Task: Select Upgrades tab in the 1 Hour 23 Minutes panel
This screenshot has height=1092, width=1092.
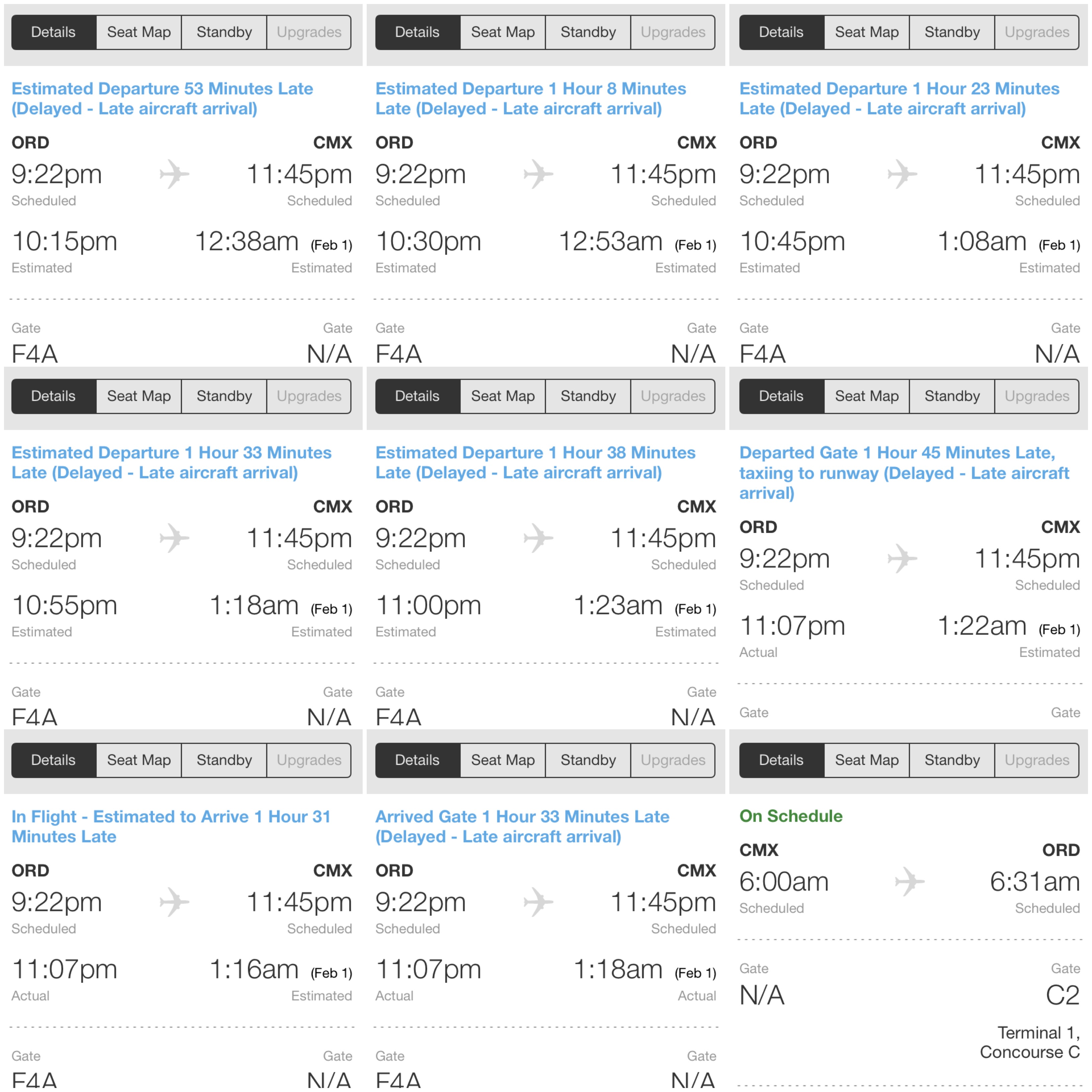Action: tap(1036, 32)
